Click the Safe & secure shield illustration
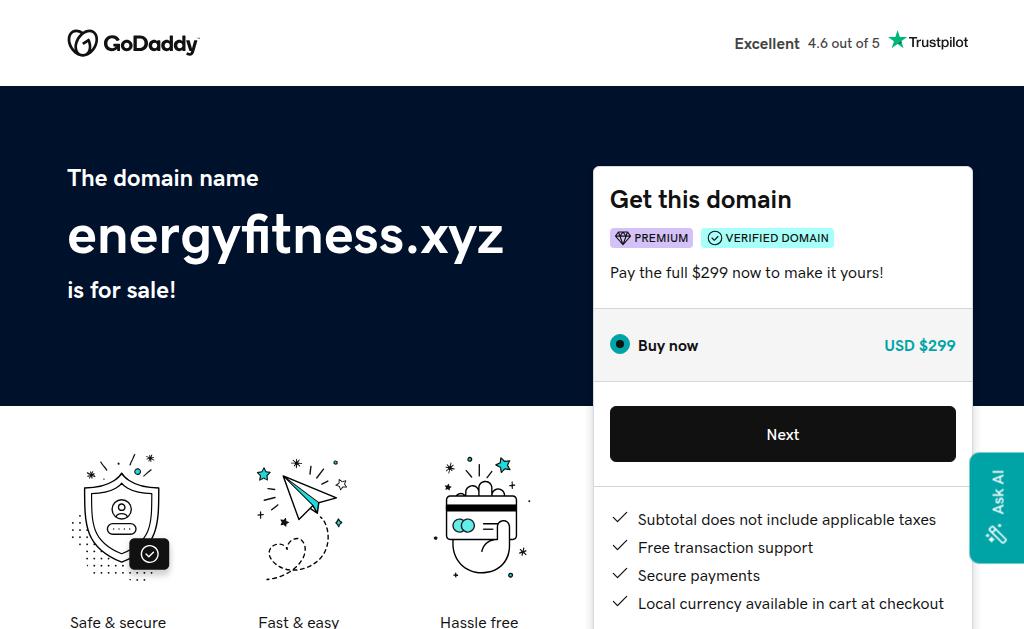The width and height of the screenshot is (1024, 629). pyautogui.click(x=119, y=516)
